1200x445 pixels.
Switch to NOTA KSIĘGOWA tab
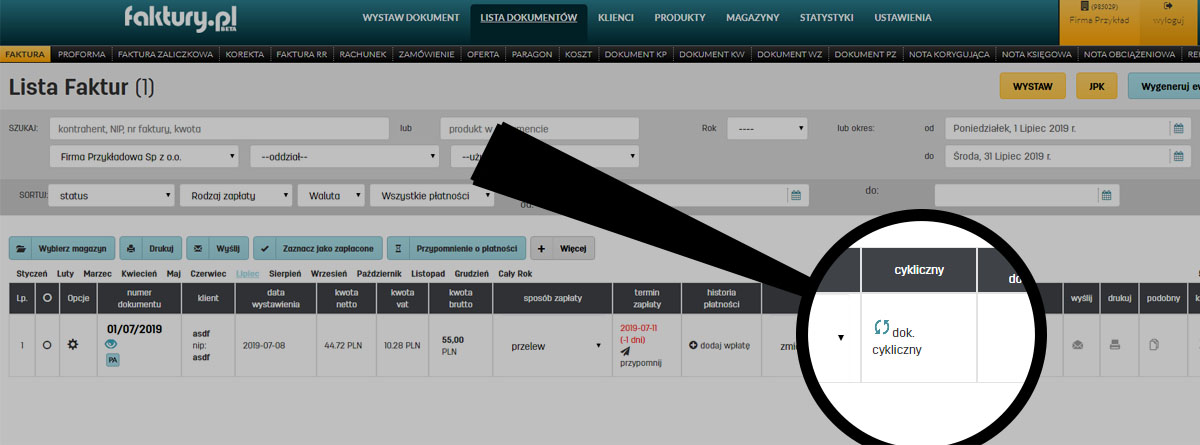tap(1037, 54)
